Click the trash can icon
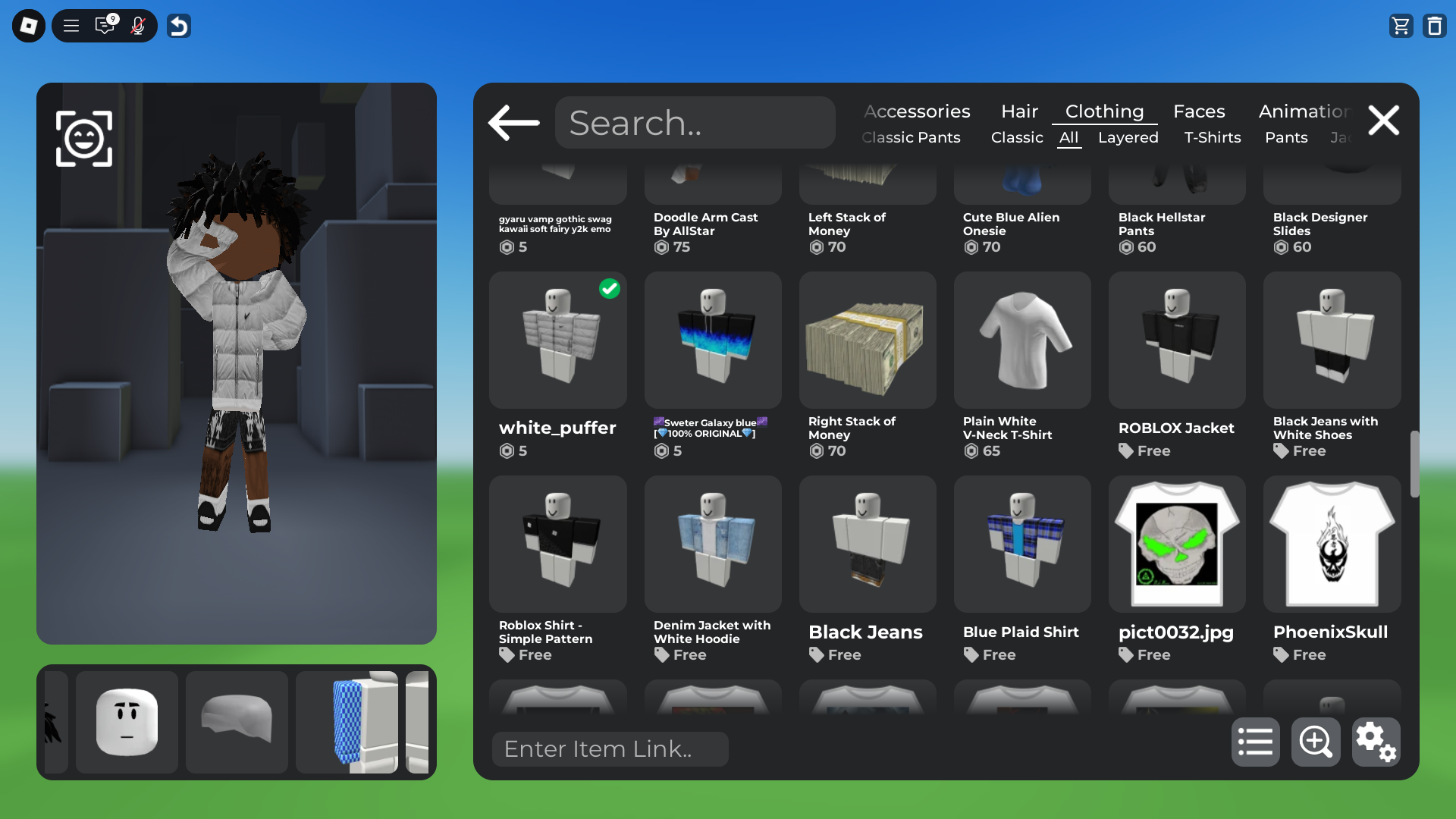This screenshot has height=819, width=1456. 1434,26
